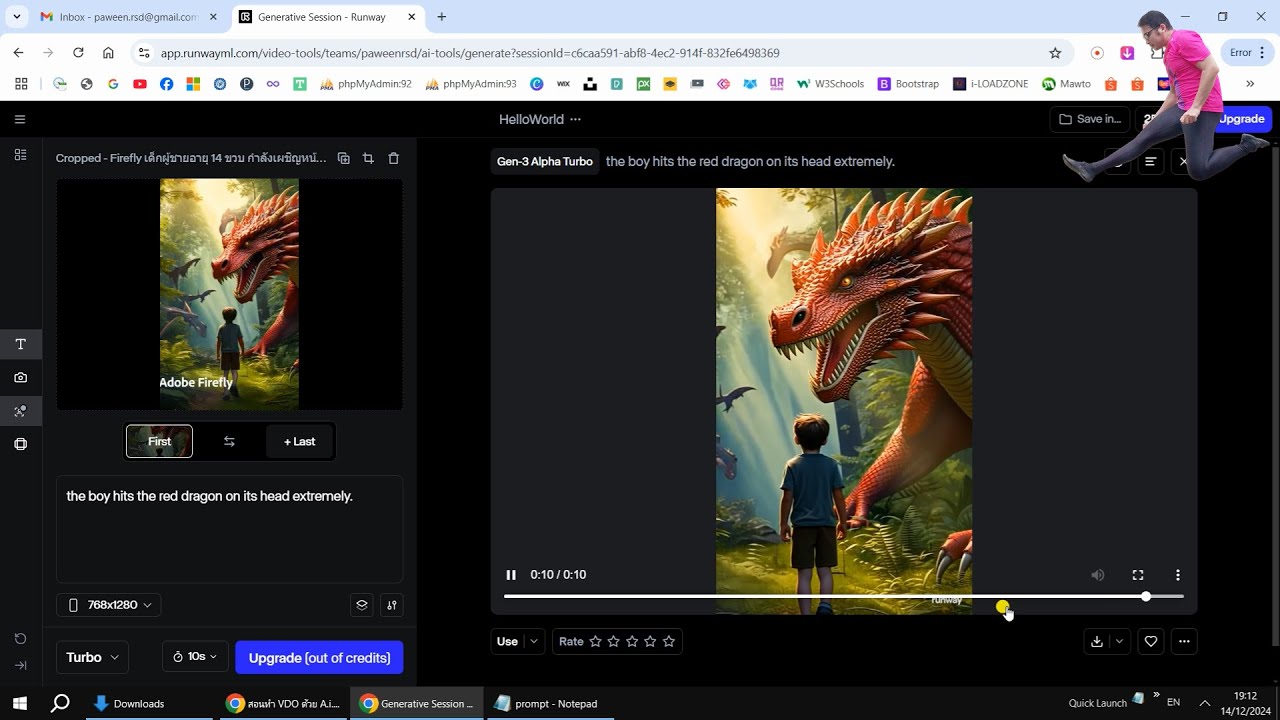Show hidden system tray icons
This screenshot has height=720, width=1280.
[1204, 703]
